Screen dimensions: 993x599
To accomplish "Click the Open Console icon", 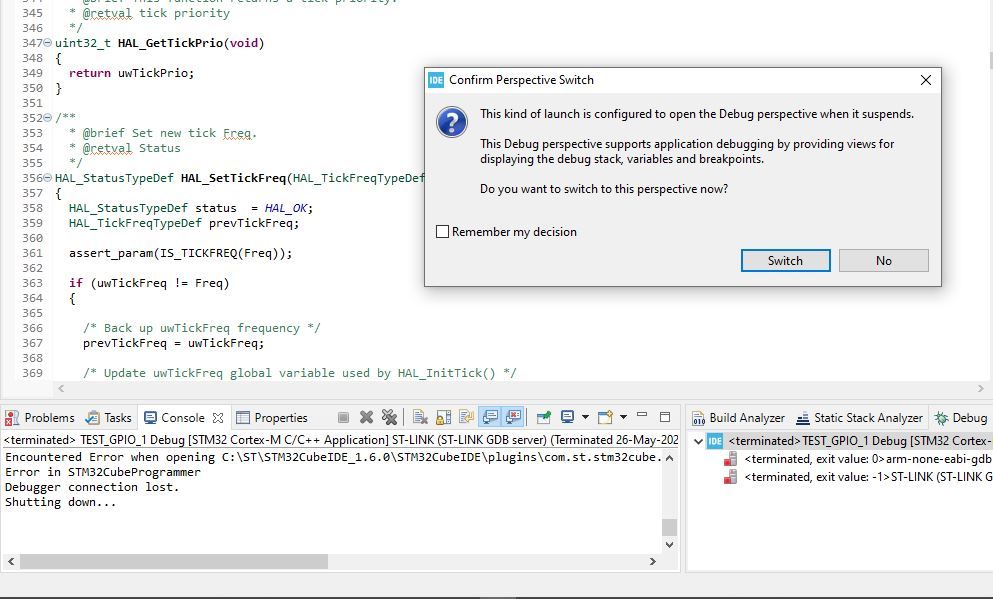I will click(x=605, y=417).
